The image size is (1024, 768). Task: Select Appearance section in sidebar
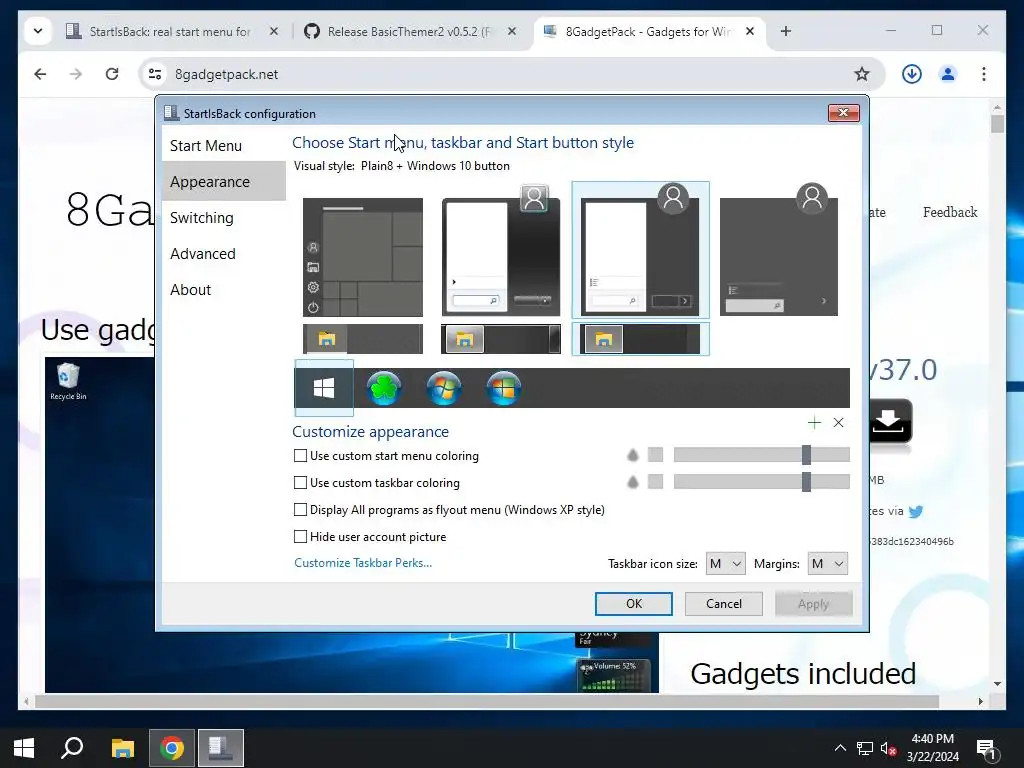click(223, 182)
